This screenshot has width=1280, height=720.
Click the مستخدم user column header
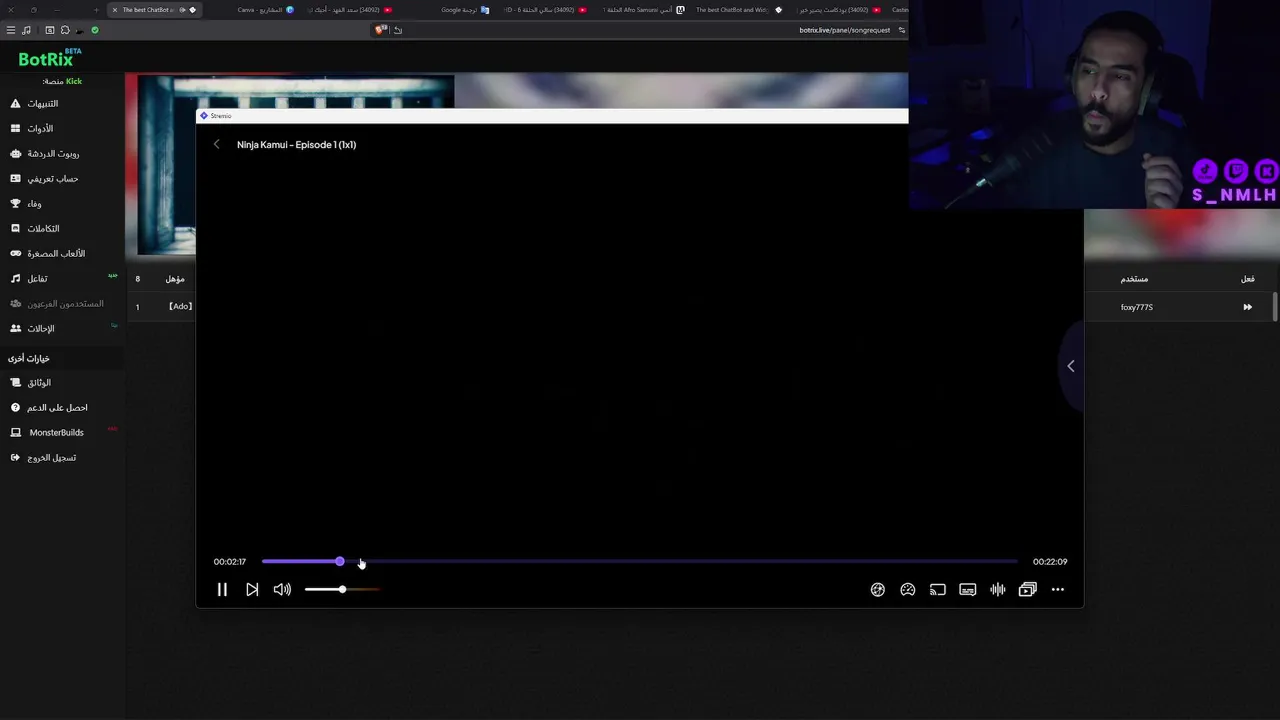point(1134,279)
